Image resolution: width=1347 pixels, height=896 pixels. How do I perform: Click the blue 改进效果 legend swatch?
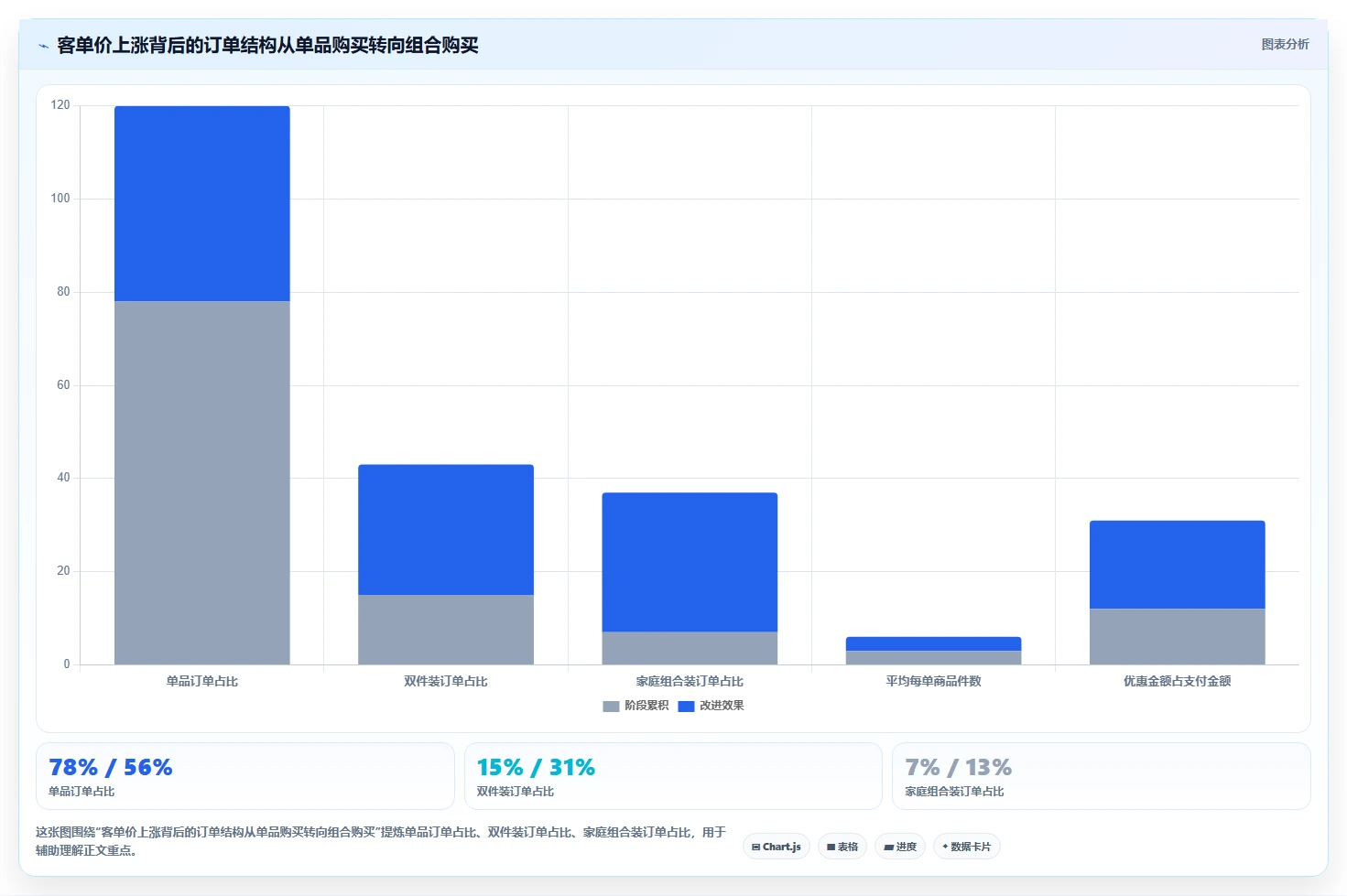[x=686, y=706]
